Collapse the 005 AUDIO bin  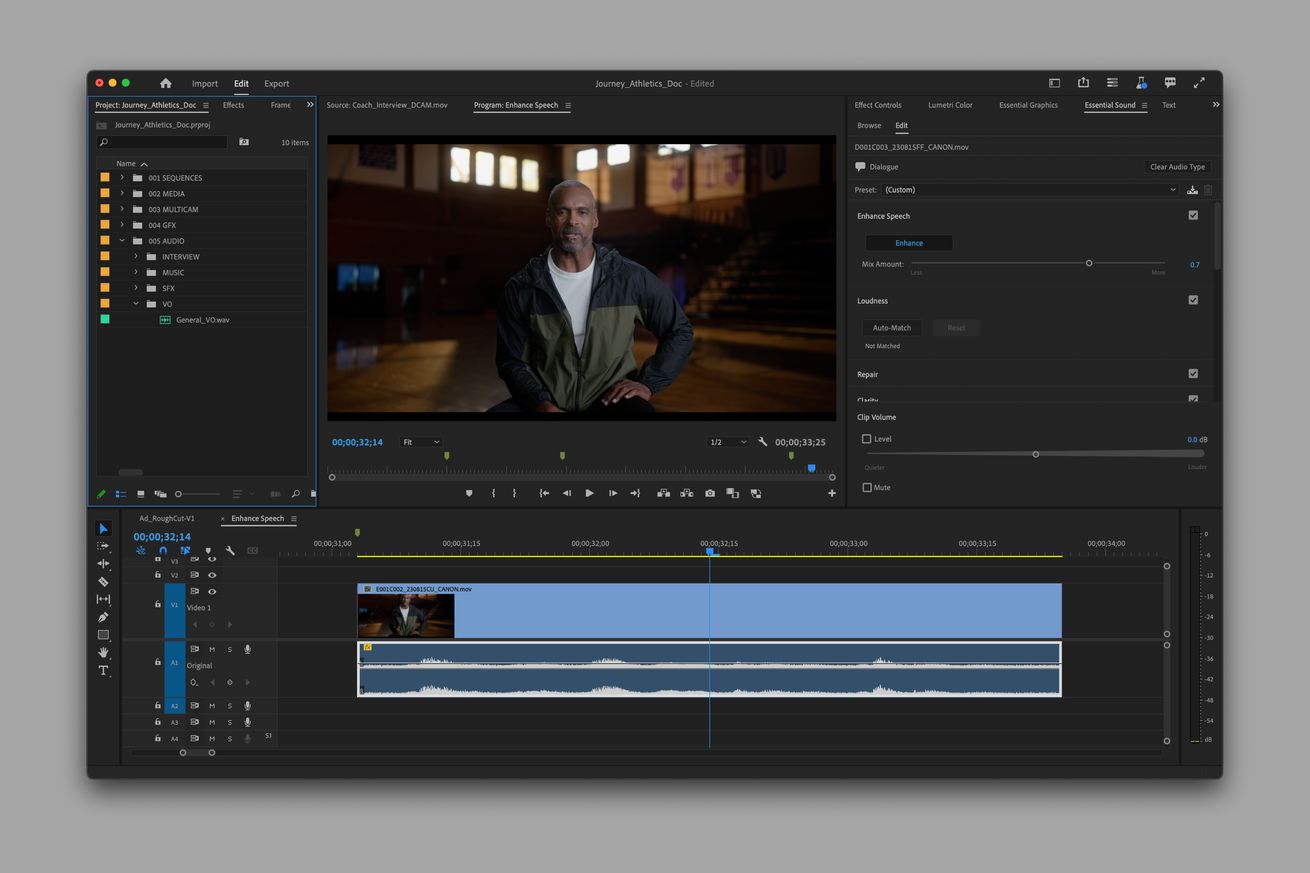122,240
